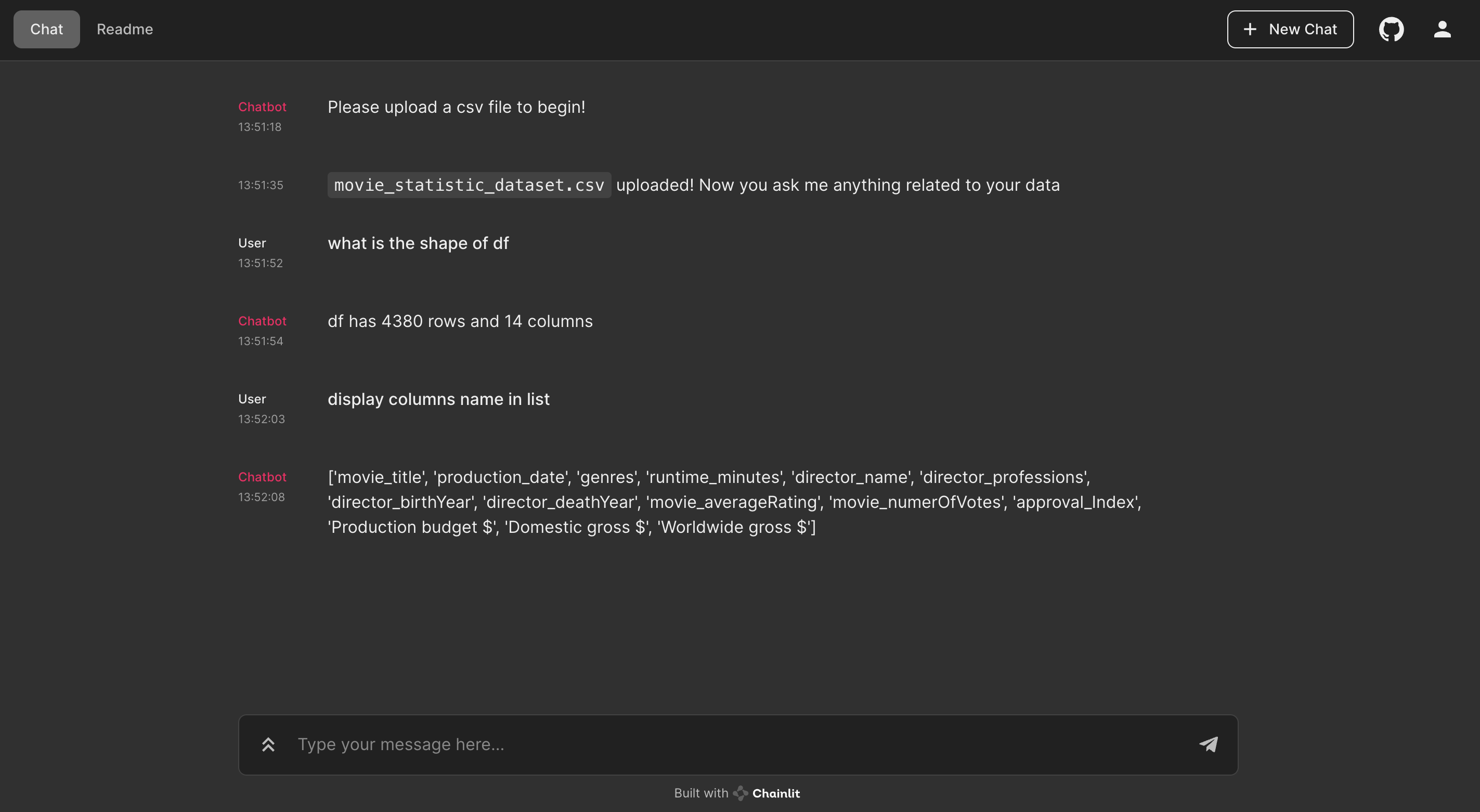Expand chat history with double-chevron icon
The width and height of the screenshot is (1480, 812).
click(268, 744)
